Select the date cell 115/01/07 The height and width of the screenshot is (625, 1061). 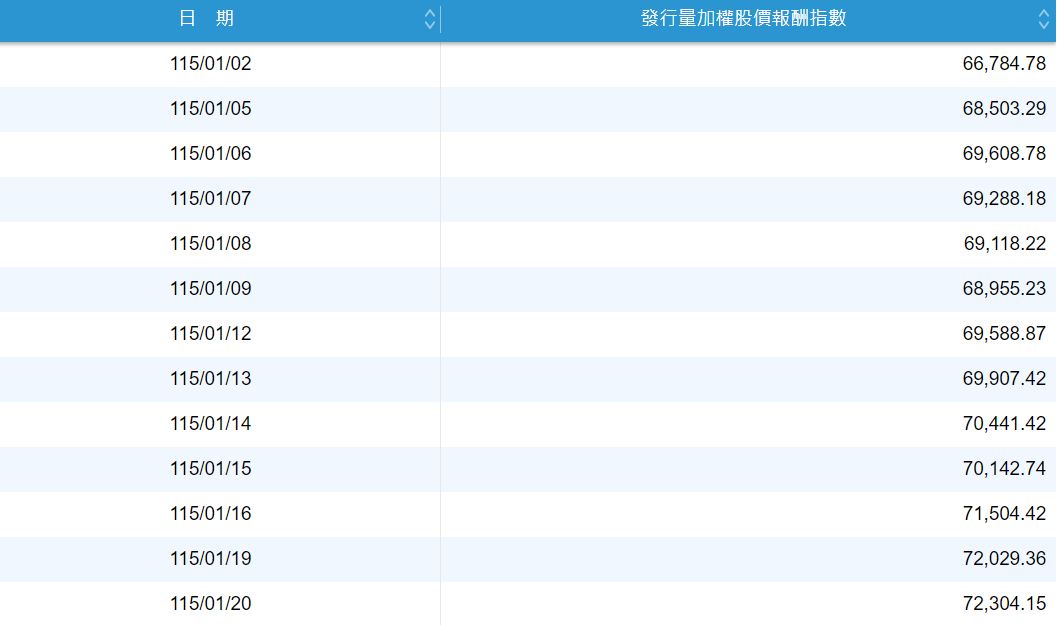pos(211,199)
